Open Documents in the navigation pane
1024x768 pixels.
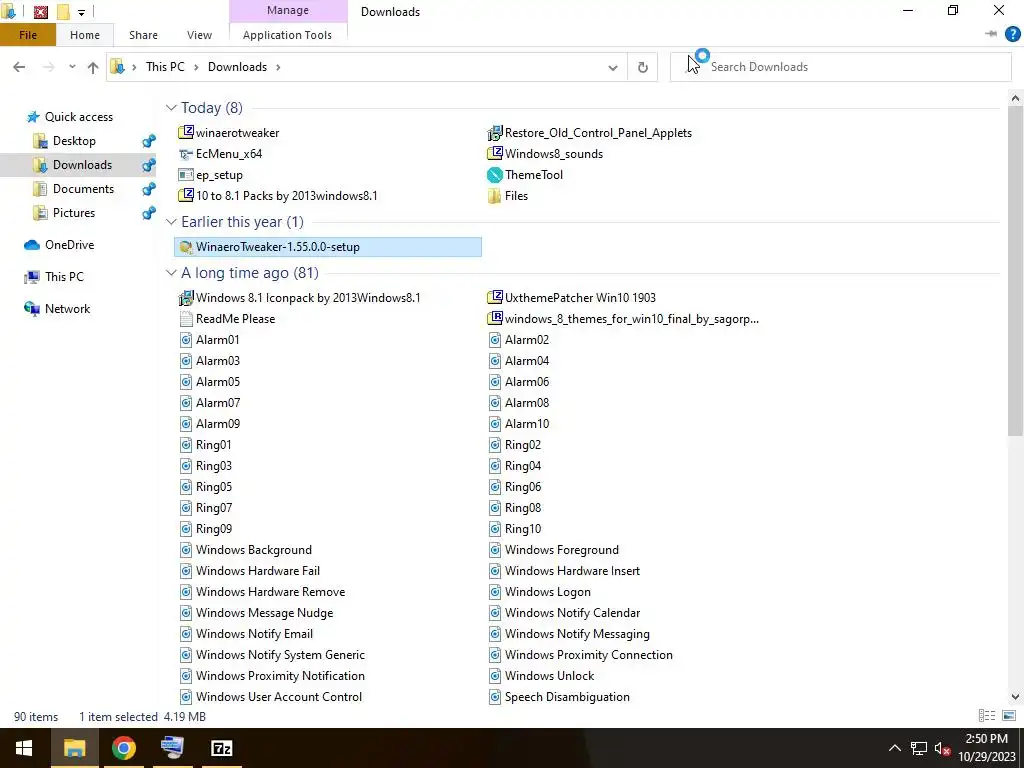click(x=83, y=189)
